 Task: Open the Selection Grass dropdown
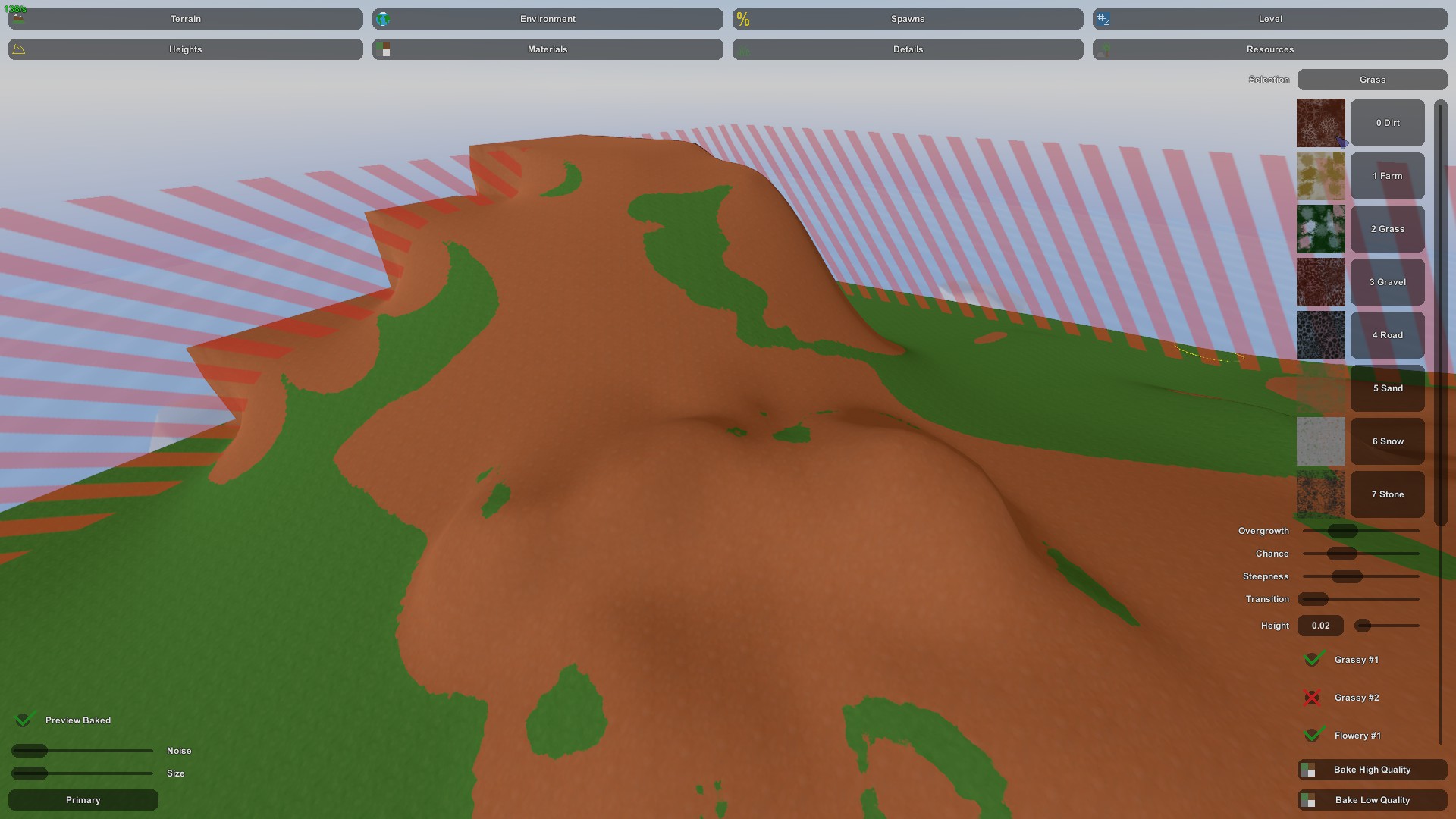pos(1372,80)
